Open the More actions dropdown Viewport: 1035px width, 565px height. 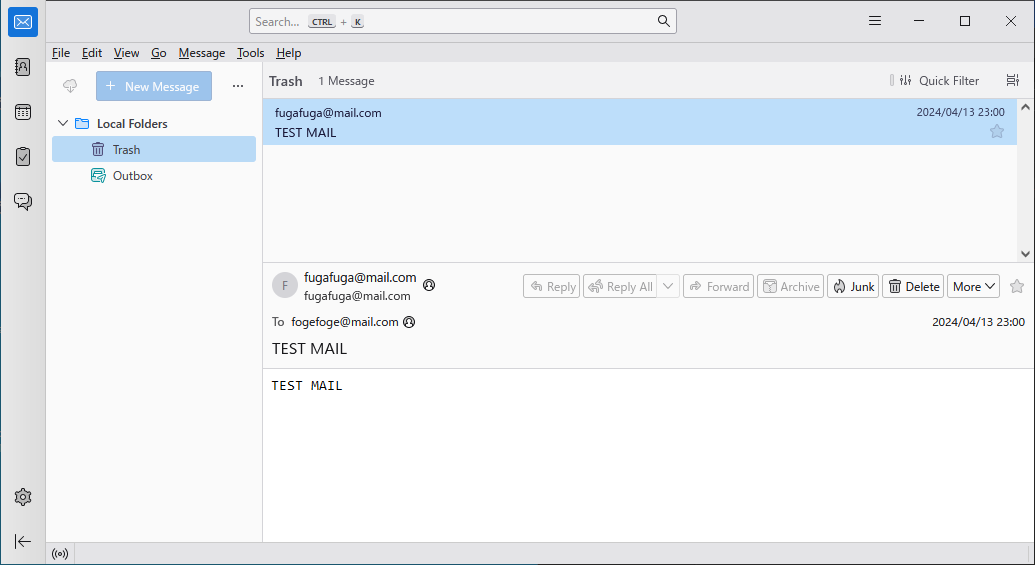click(x=973, y=286)
